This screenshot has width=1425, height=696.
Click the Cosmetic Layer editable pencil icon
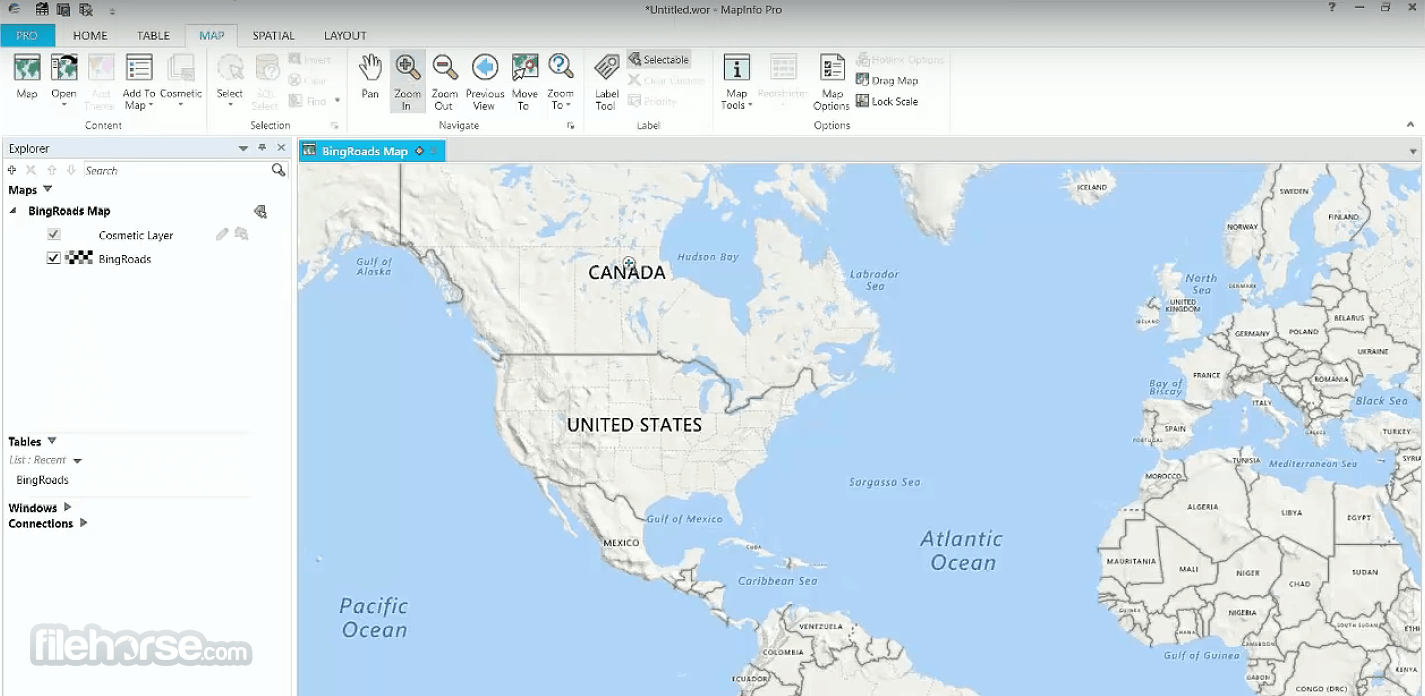[222, 234]
